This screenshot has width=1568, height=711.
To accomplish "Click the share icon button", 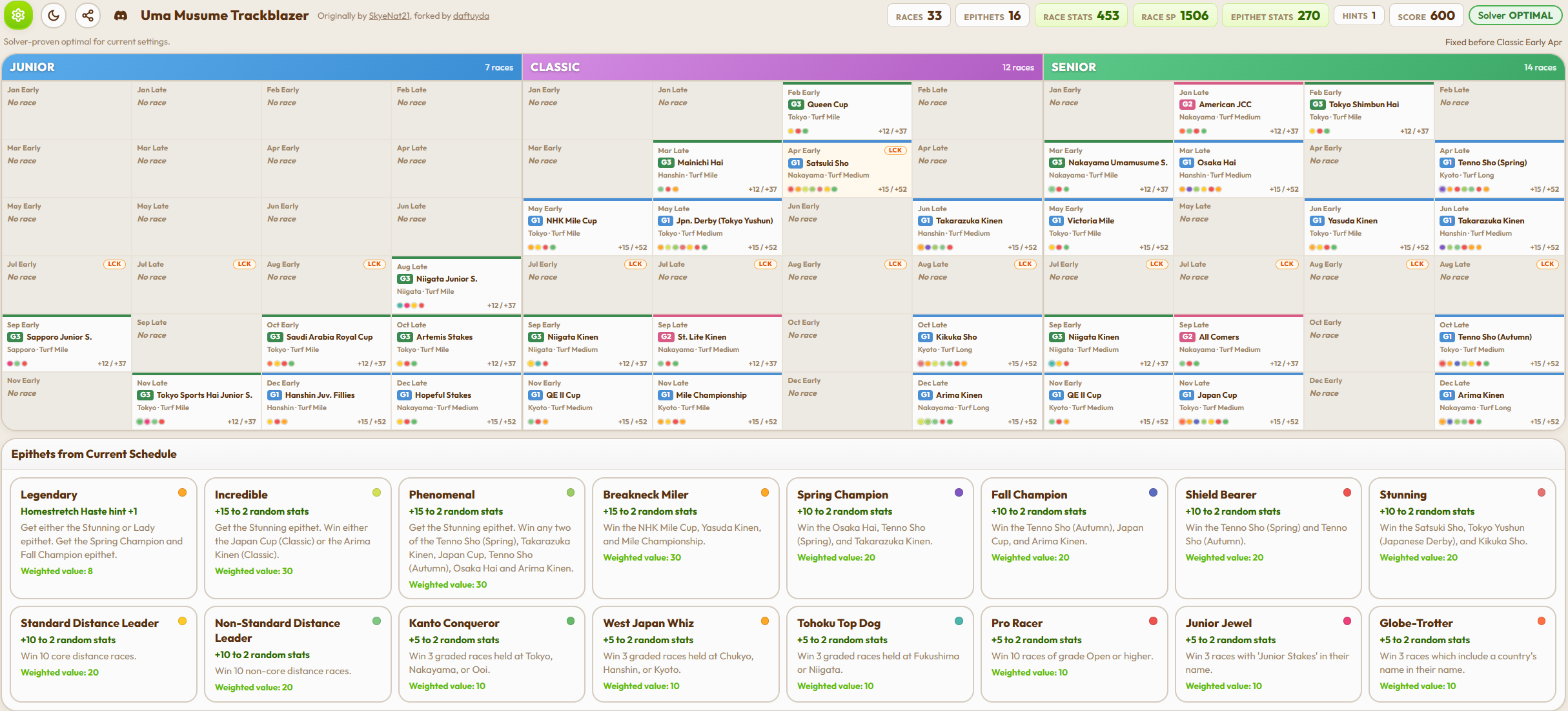I will click(x=88, y=15).
